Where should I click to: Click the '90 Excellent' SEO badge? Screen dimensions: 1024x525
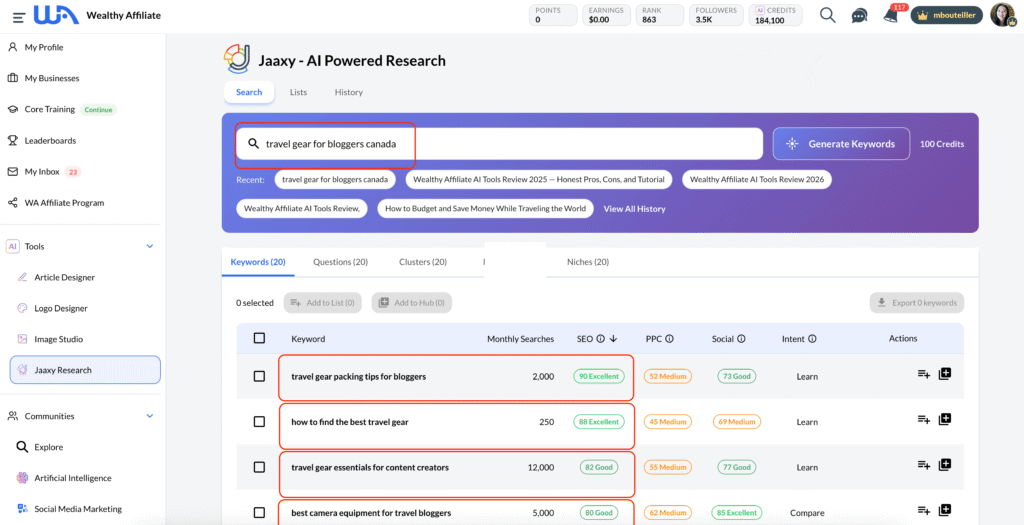point(599,376)
